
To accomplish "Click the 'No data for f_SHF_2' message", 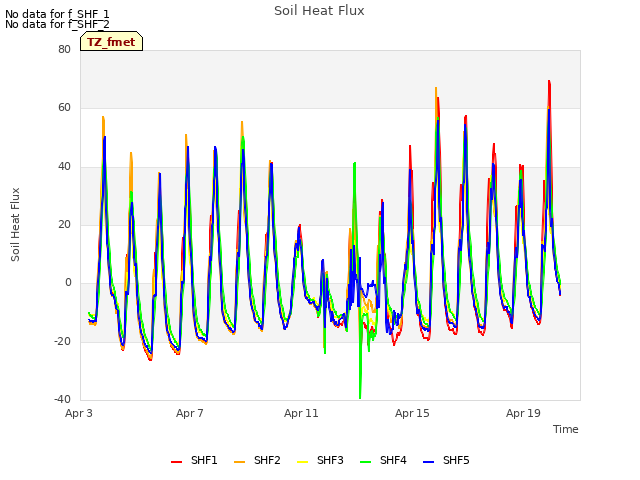I will pos(57,24).
